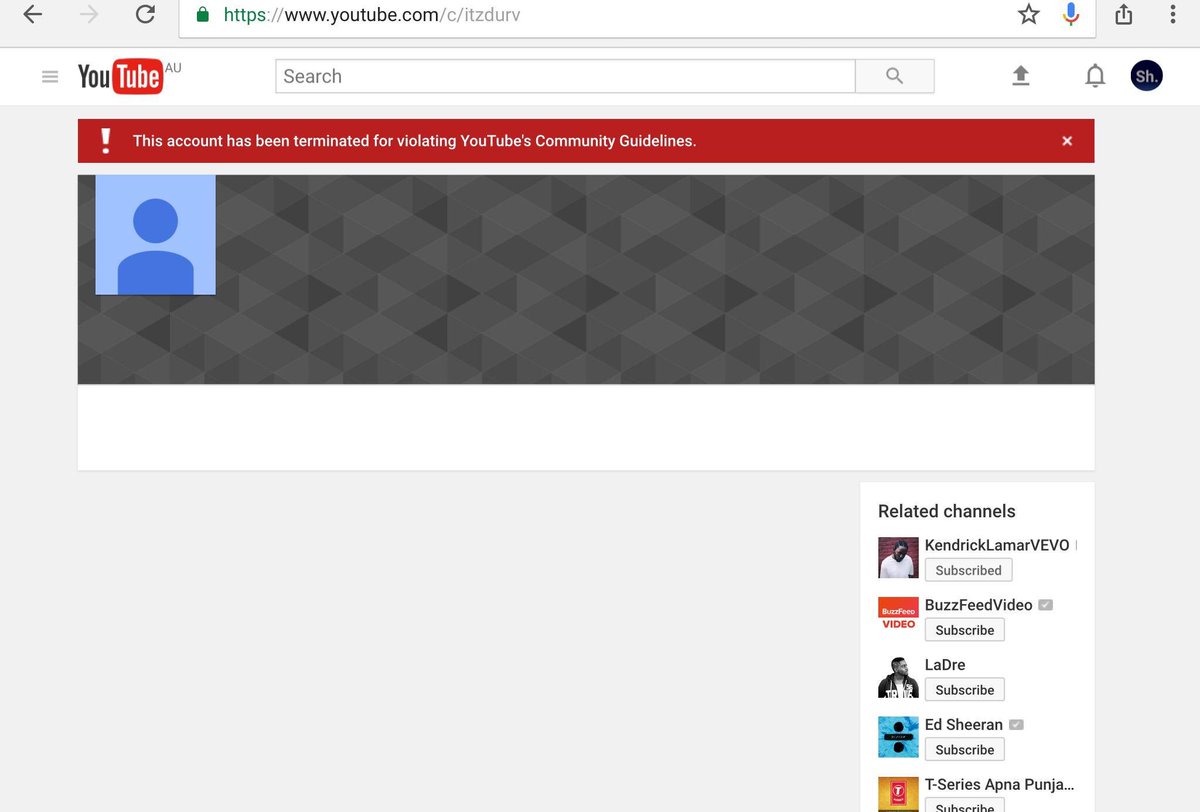This screenshot has height=812, width=1200.
Task: Bookmark page with the star icon
Action: [1028, 15]
